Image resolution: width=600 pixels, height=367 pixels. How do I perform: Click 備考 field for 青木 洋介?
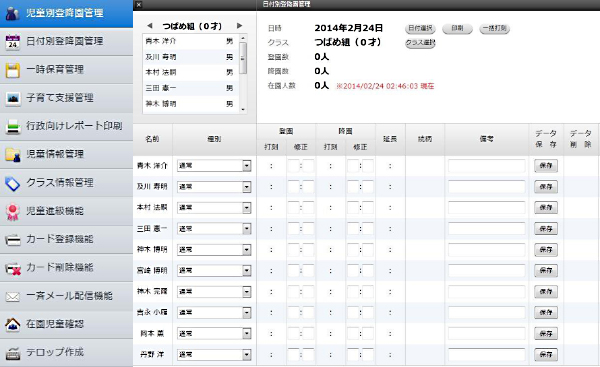pyautogui.click(x=487, y=166)
